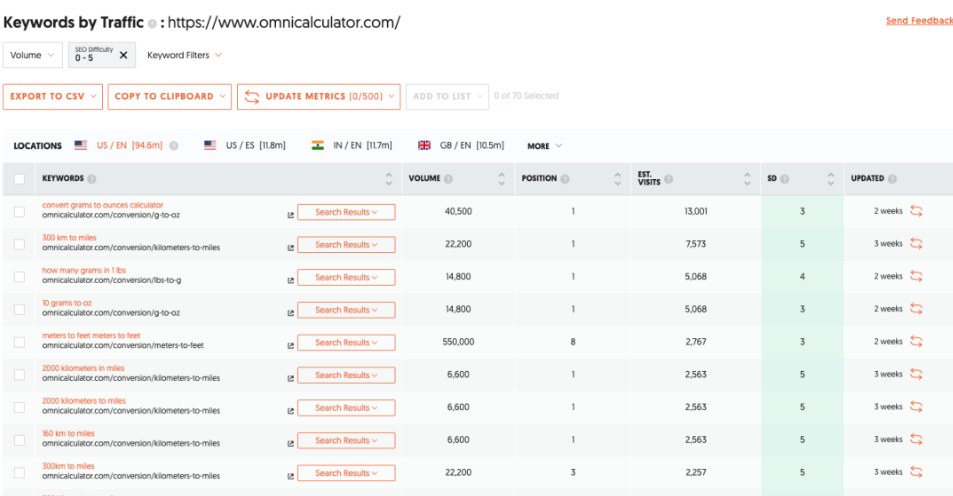The height and width of the screenshot is (496, 953).
Task: Open keyword link 'convert grams to ounces calculator'
Action: (x=103, y=205)
